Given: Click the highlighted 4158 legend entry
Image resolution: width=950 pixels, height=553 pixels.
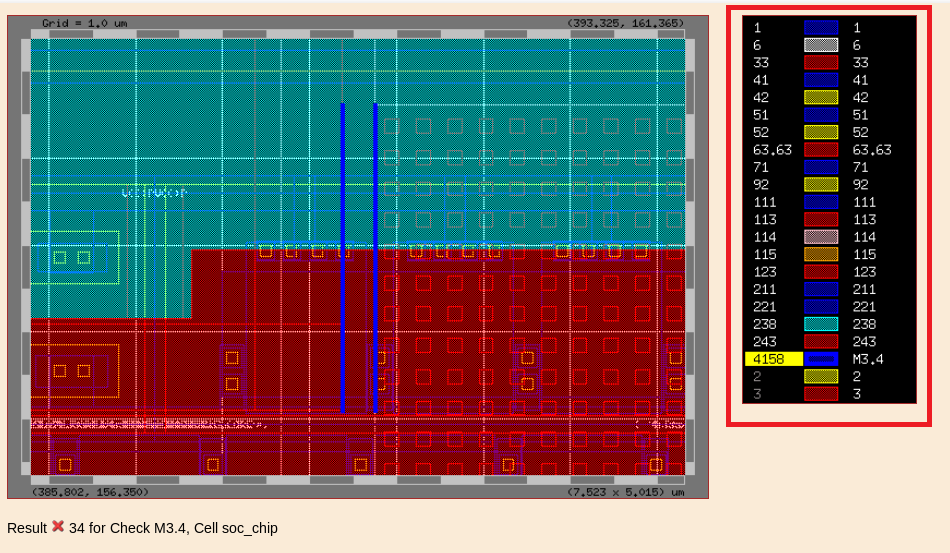Looking at the screenshot, I should coord(773,359).
